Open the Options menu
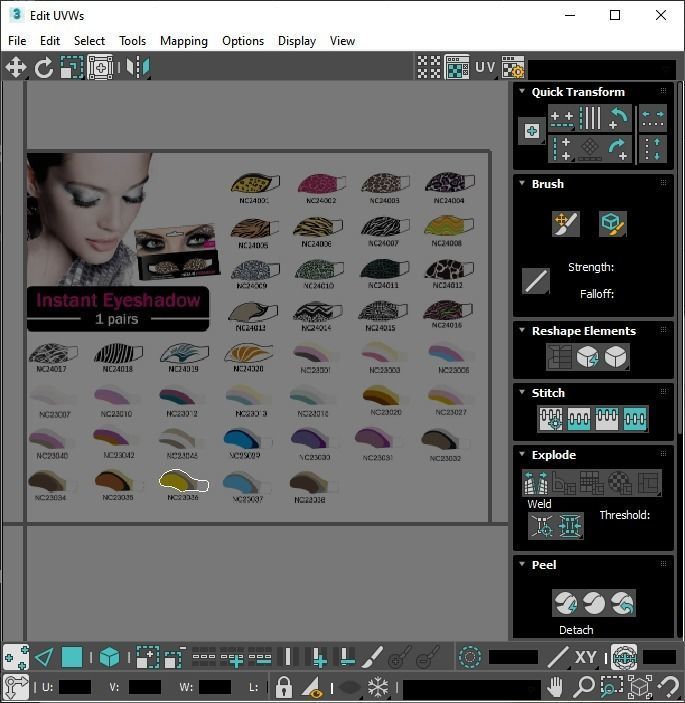Image resolution: width=685 pixels, height=703 pixels. click(x=243, y=41)
